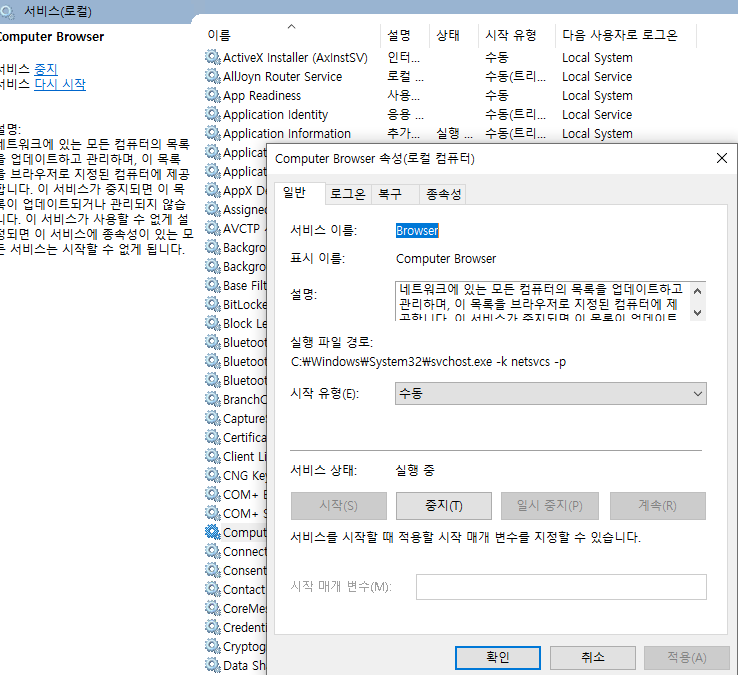Click 실행 status in Application Information row

coord(454,134)
